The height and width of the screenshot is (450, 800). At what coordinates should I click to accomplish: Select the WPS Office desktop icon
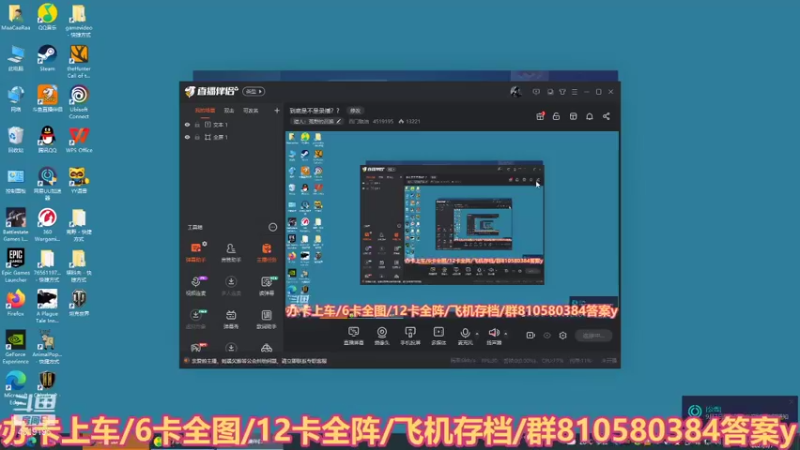(79, 139)
